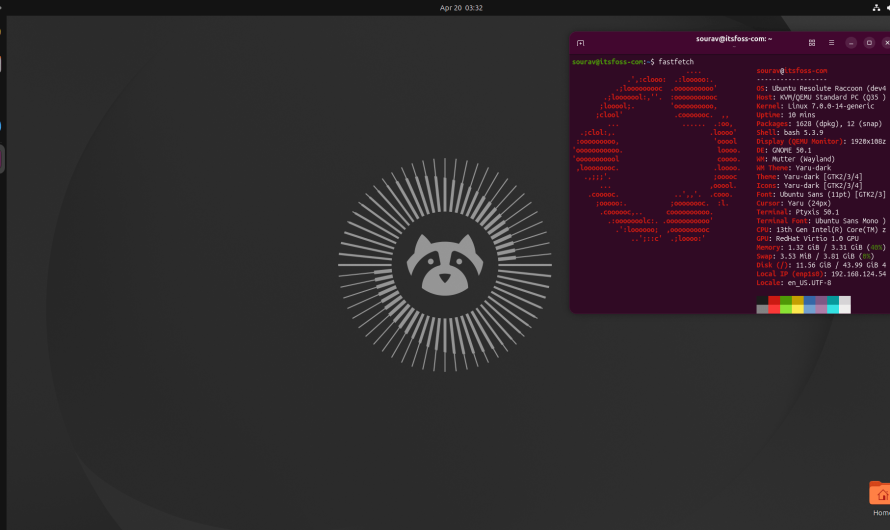Click the Disk (/): 11.56 GiB line
Viewport: 890px width, 530px height.
(821, 265)
